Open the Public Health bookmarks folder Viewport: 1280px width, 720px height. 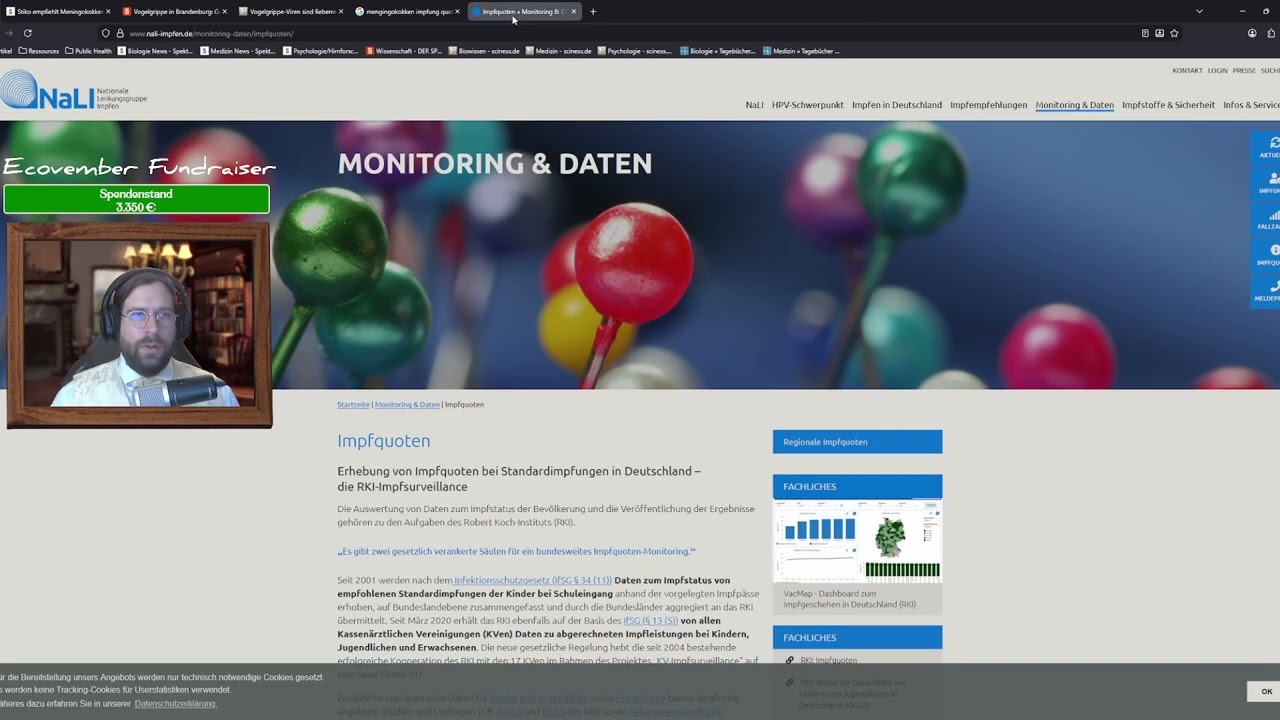coord(88,50)
